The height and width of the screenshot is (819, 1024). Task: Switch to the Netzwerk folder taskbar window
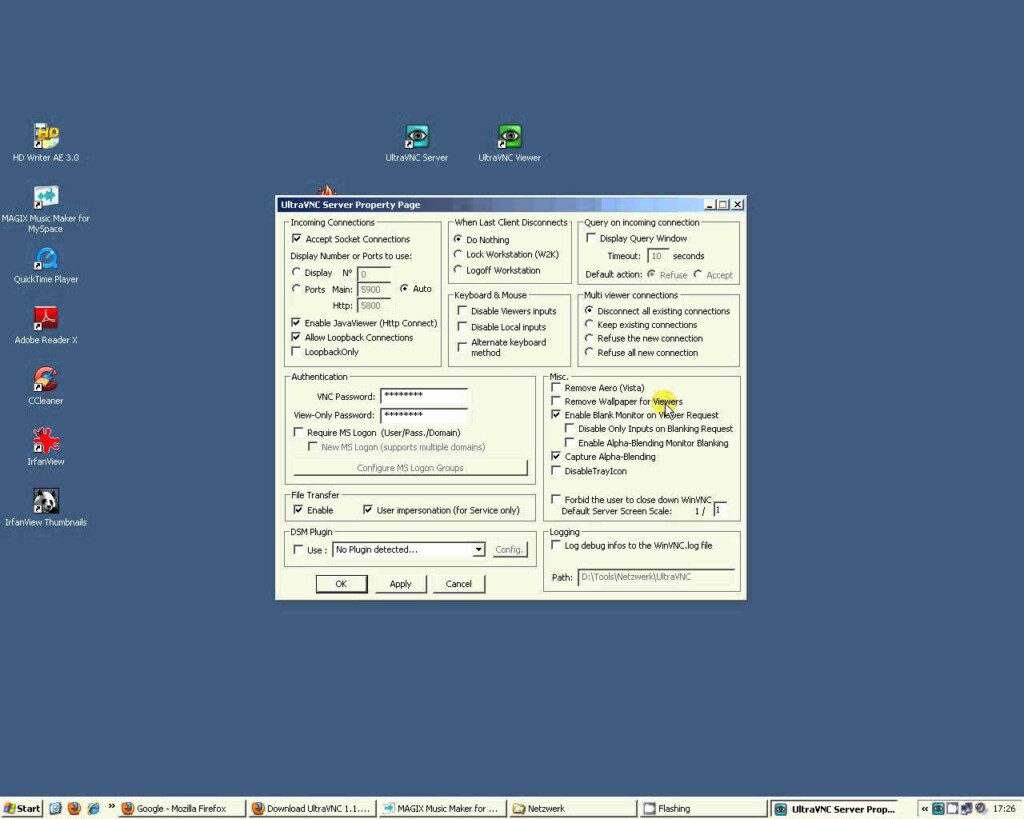573,809
